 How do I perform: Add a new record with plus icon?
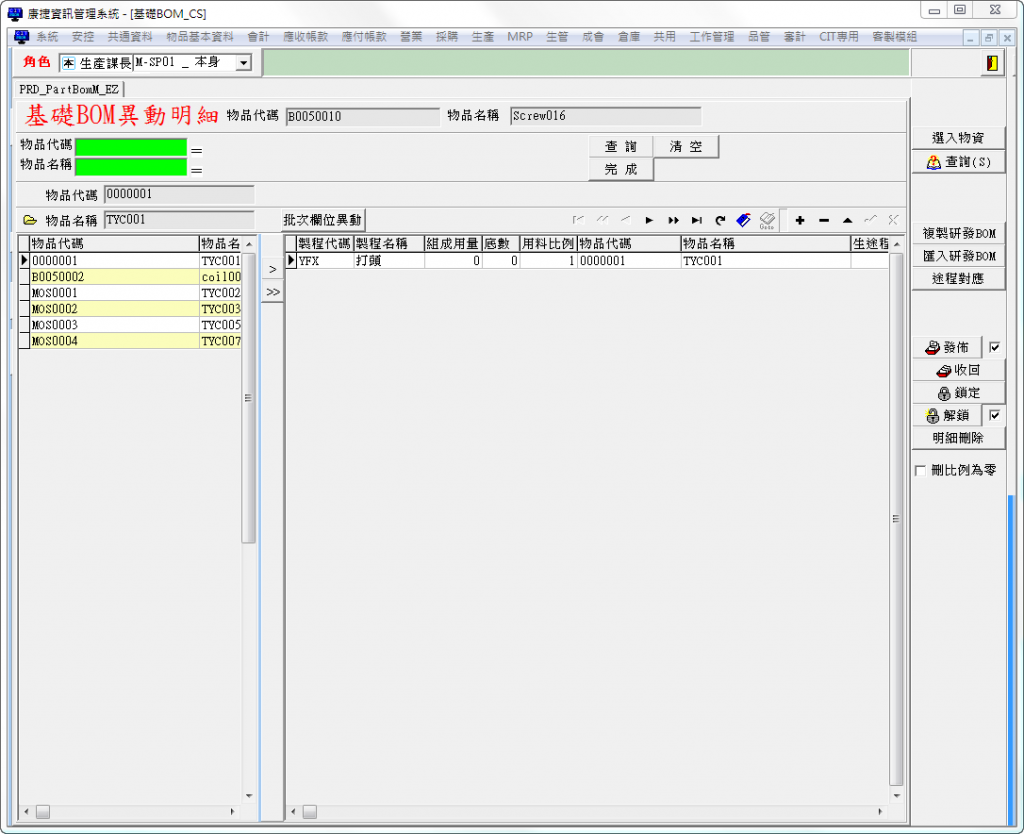(800, 220)
